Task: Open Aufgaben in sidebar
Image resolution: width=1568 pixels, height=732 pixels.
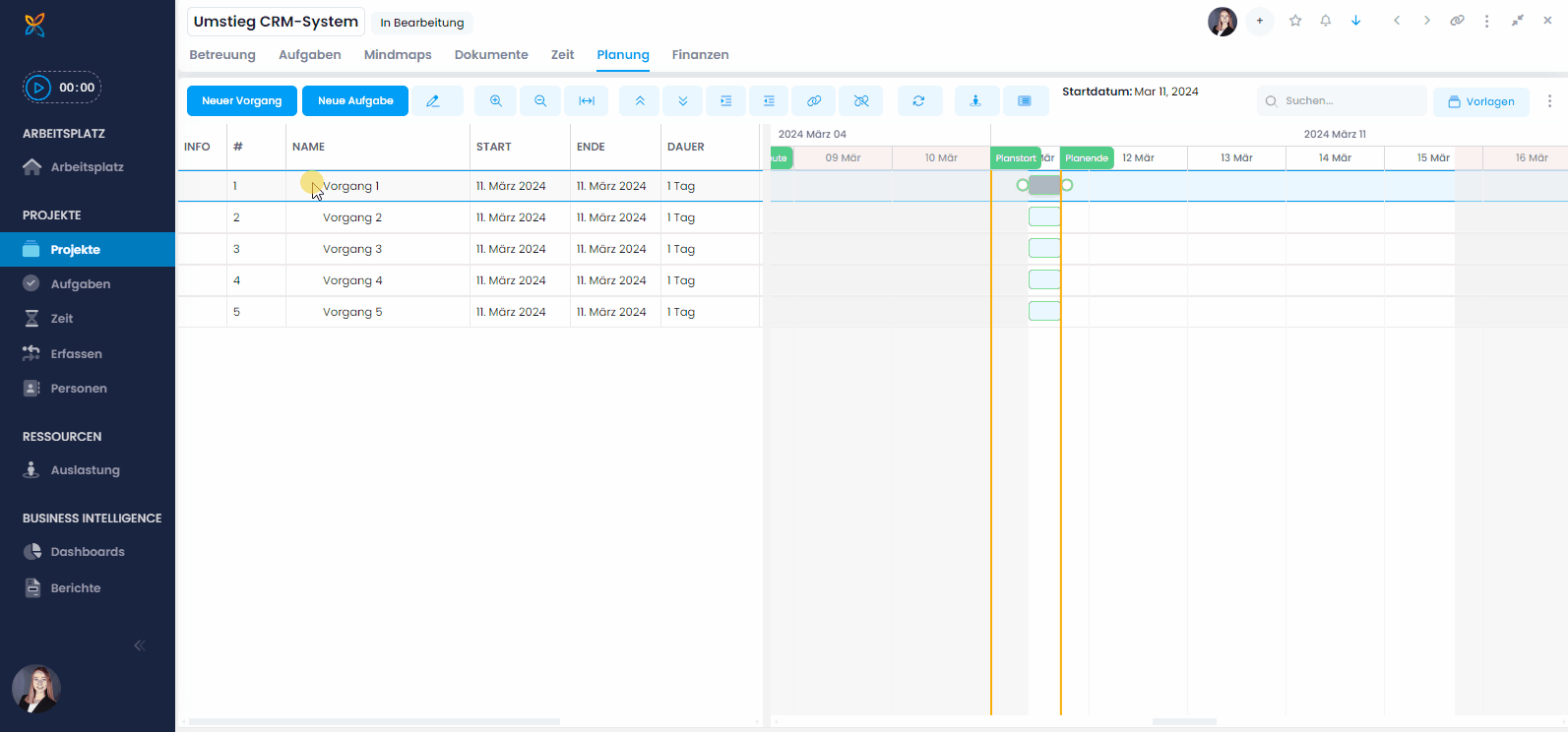Action: click(x=88, y=284)
